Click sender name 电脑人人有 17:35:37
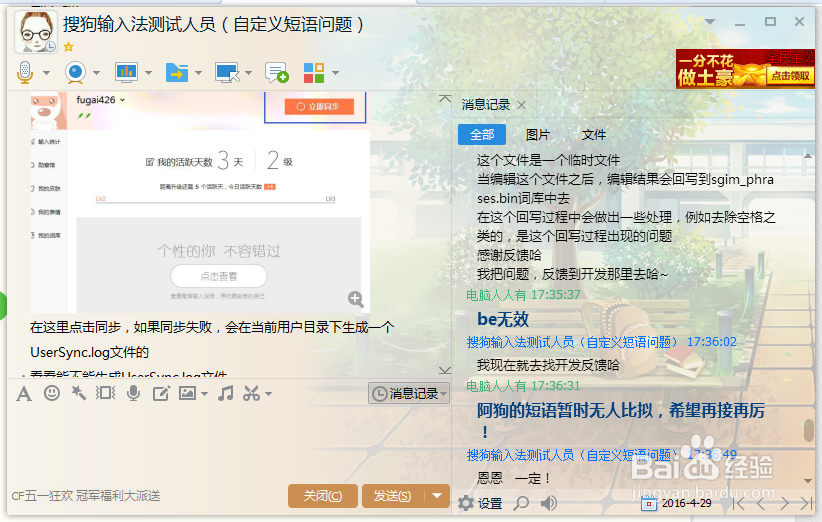 coord(523,295)
